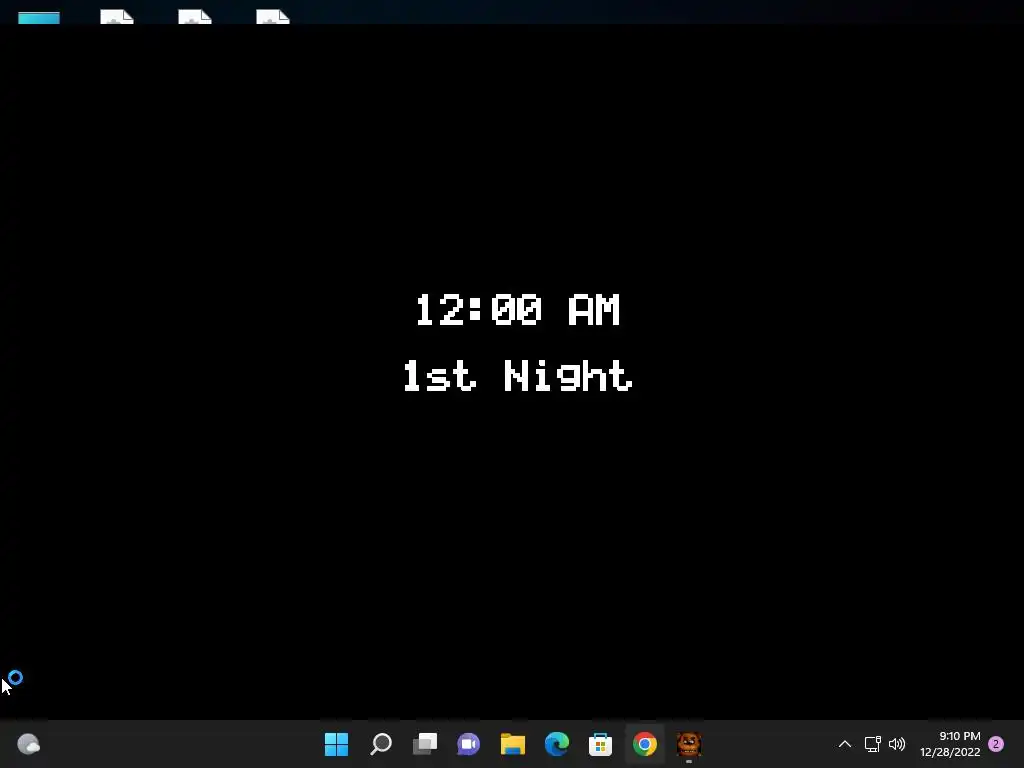Open File Explorer from taskbar

[513, 744]
